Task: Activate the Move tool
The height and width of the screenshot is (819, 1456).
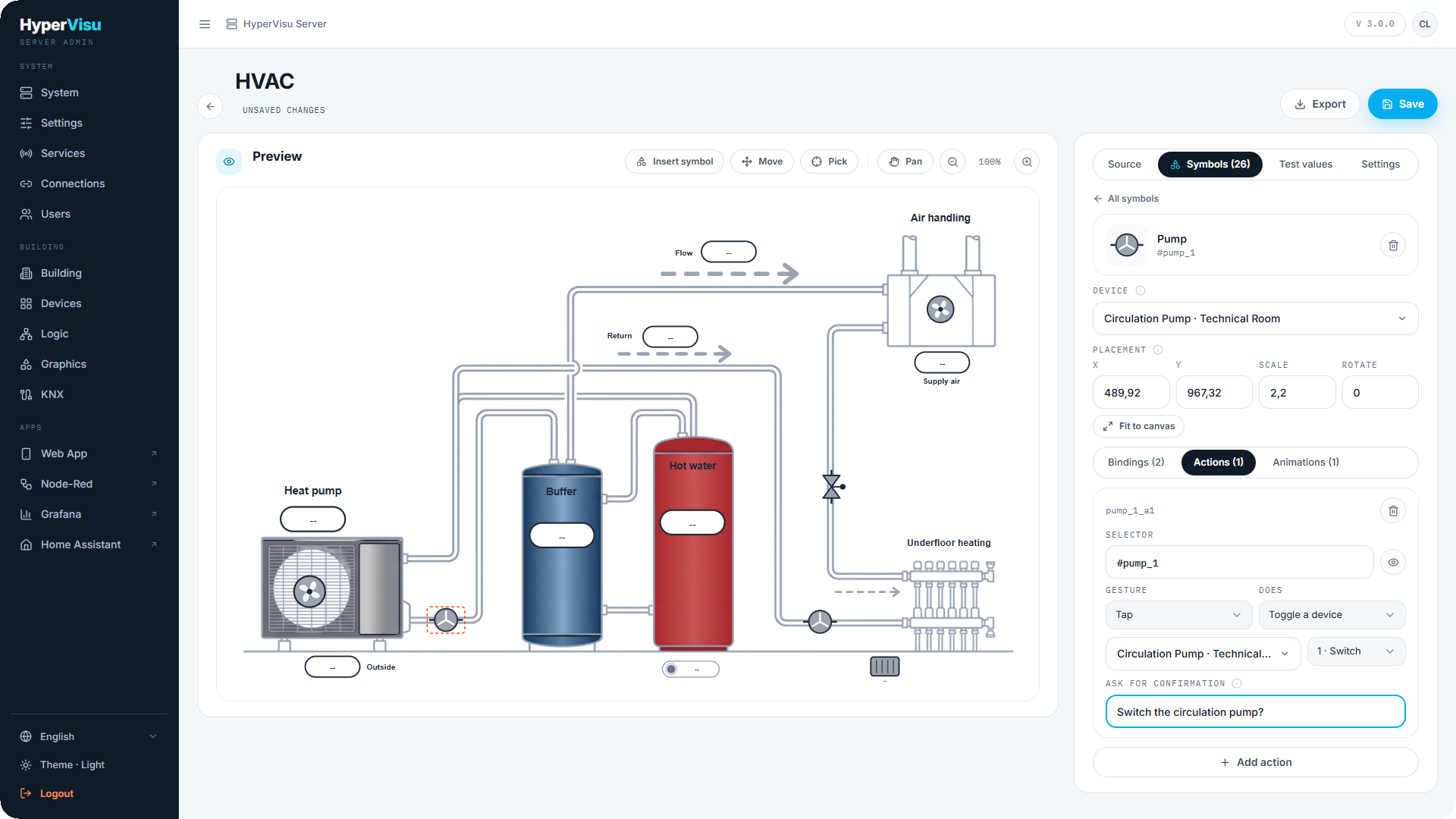Action: click(x=762, y=162)
